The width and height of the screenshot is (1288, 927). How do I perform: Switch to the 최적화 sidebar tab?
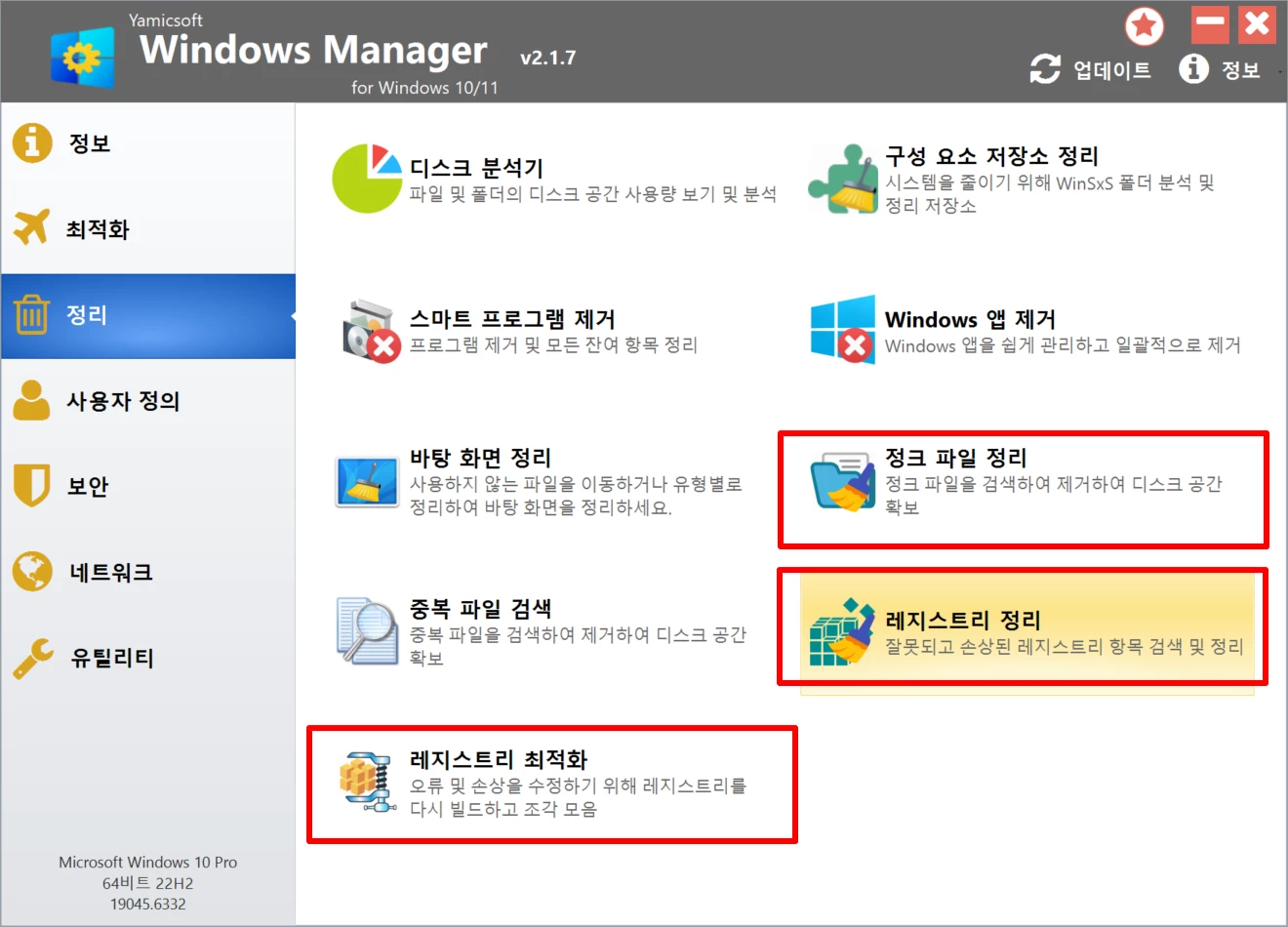(148, 229)
